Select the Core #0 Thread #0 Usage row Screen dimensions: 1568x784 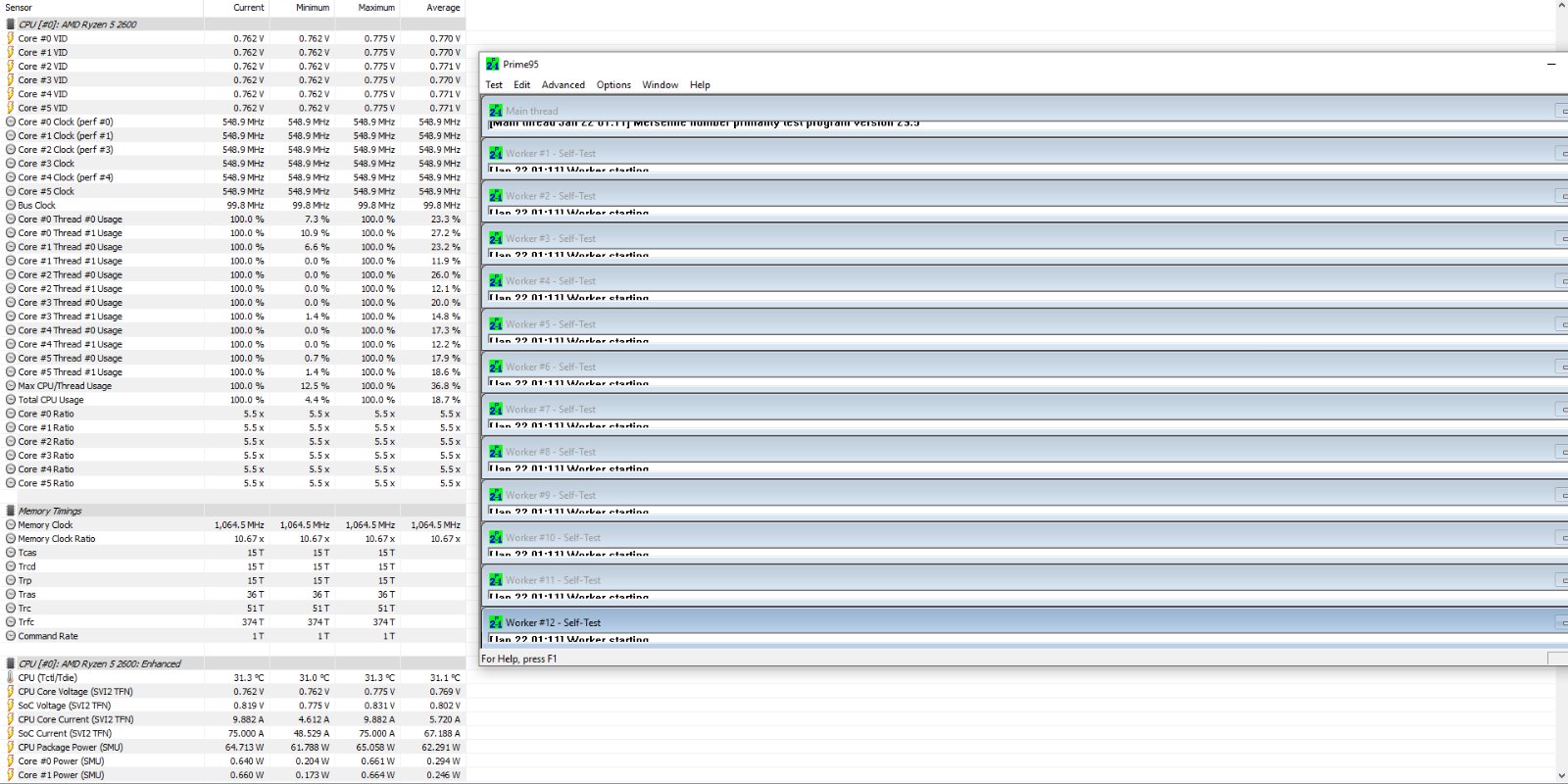(x=232, y=220)
